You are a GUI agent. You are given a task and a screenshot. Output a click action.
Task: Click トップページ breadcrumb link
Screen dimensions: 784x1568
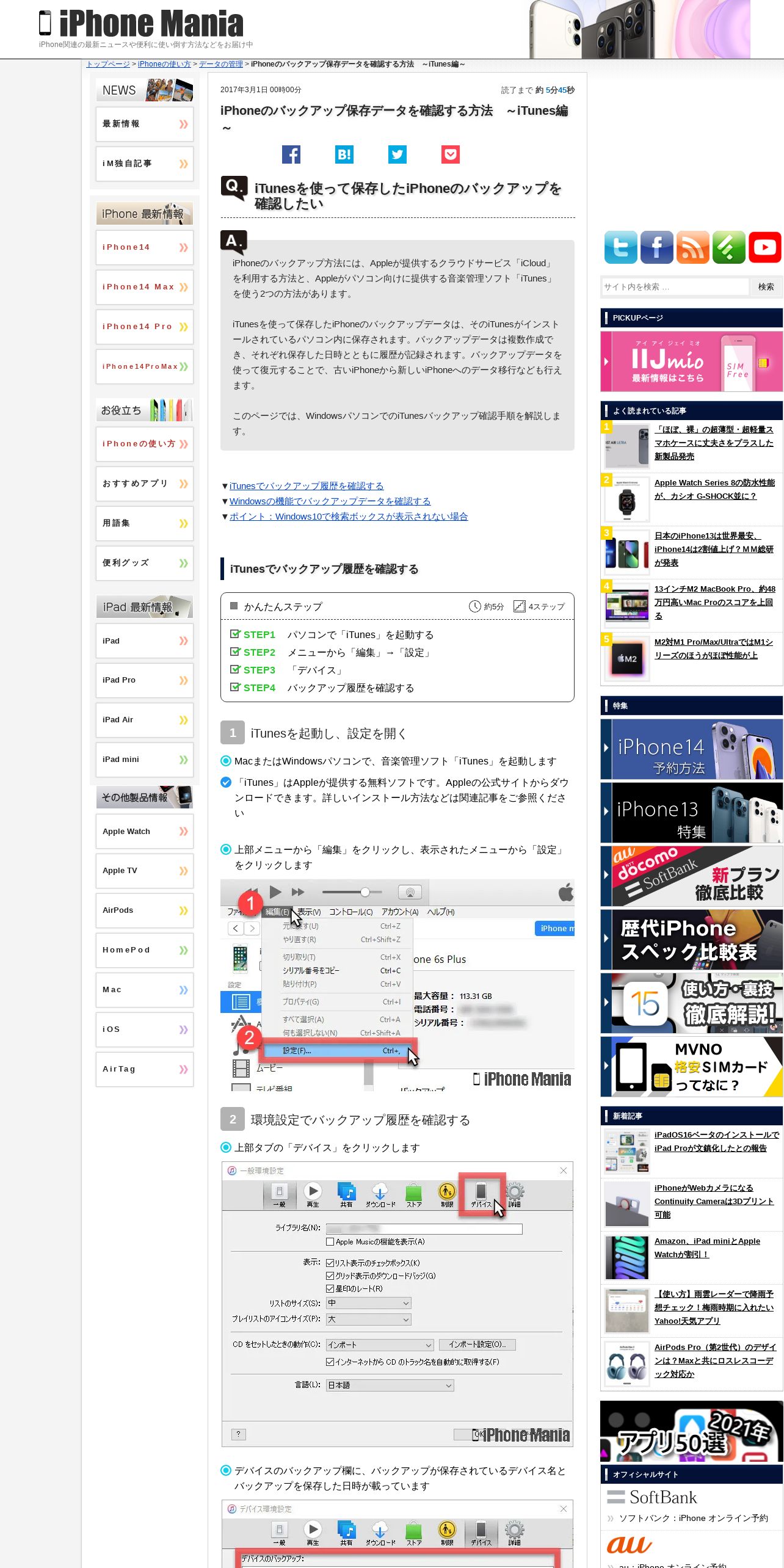coord(108,64)
